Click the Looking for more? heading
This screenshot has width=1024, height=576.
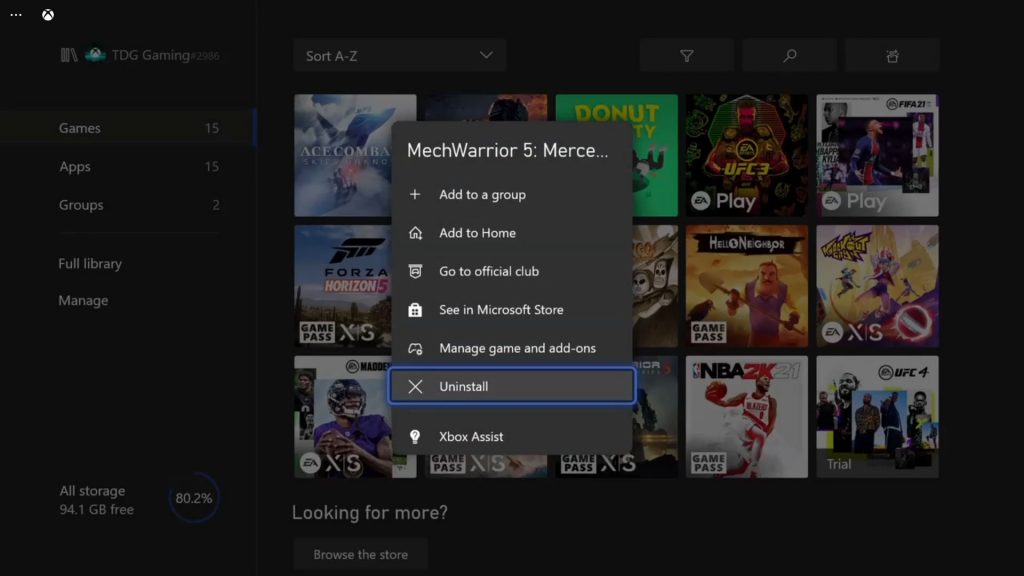[370, 512]
